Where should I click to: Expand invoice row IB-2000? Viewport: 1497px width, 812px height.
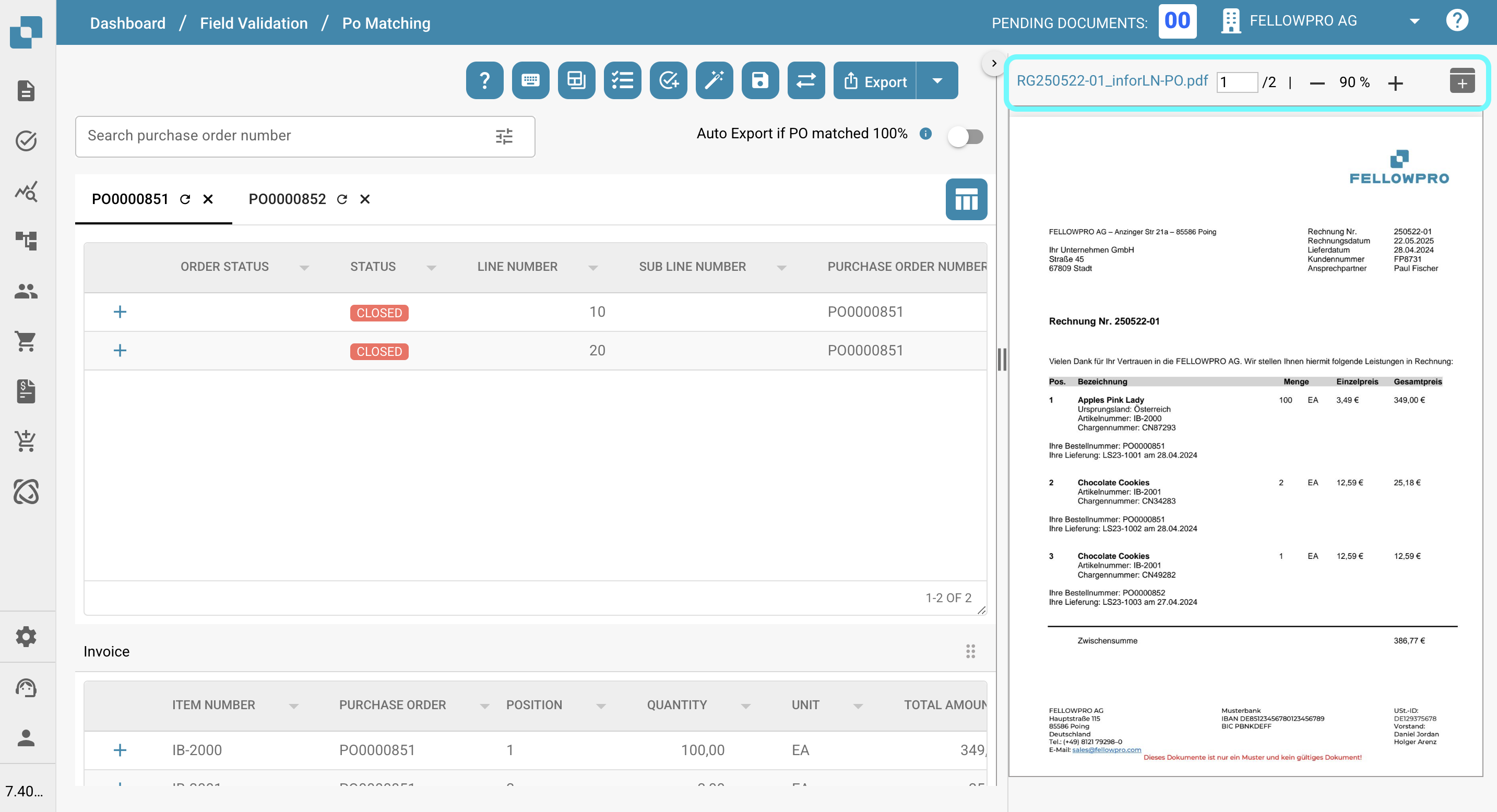point(120,750)
